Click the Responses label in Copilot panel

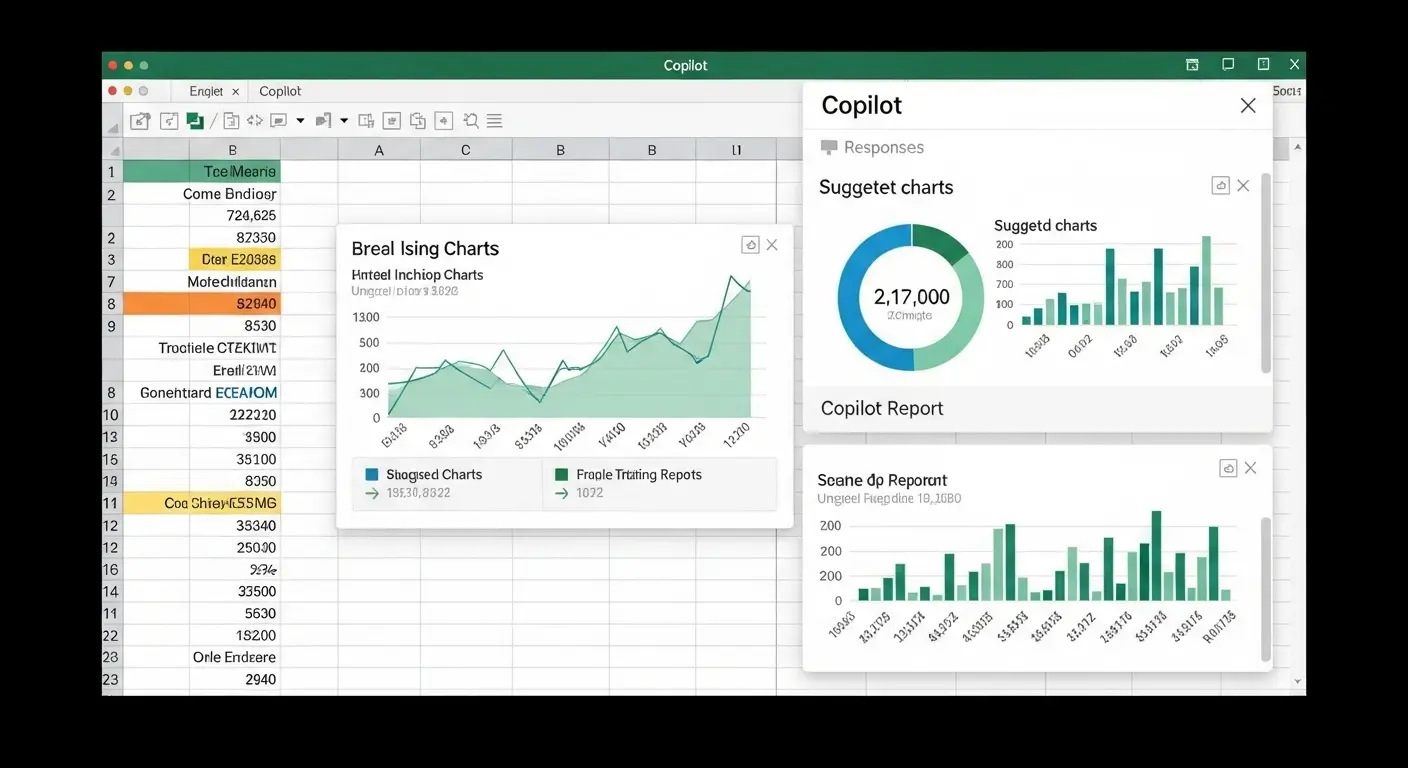coord(884,148)
